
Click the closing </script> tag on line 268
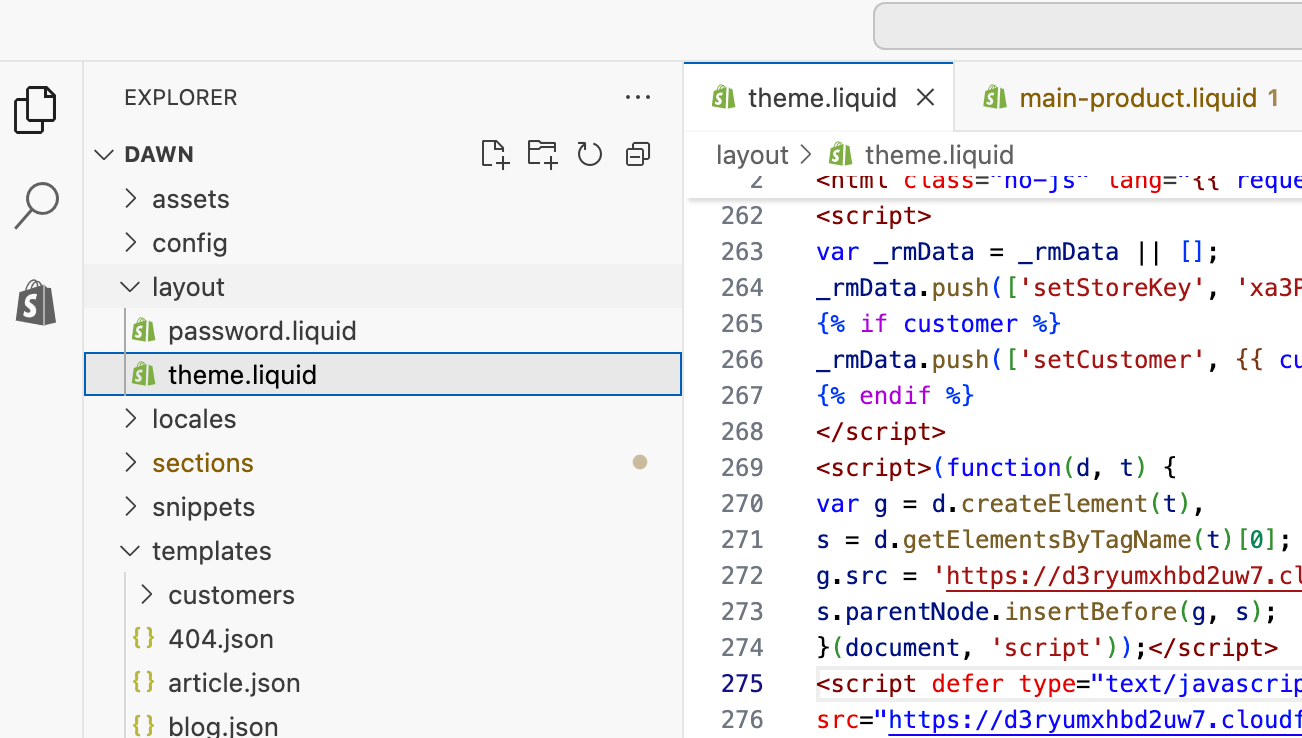[x=880, y=431]
